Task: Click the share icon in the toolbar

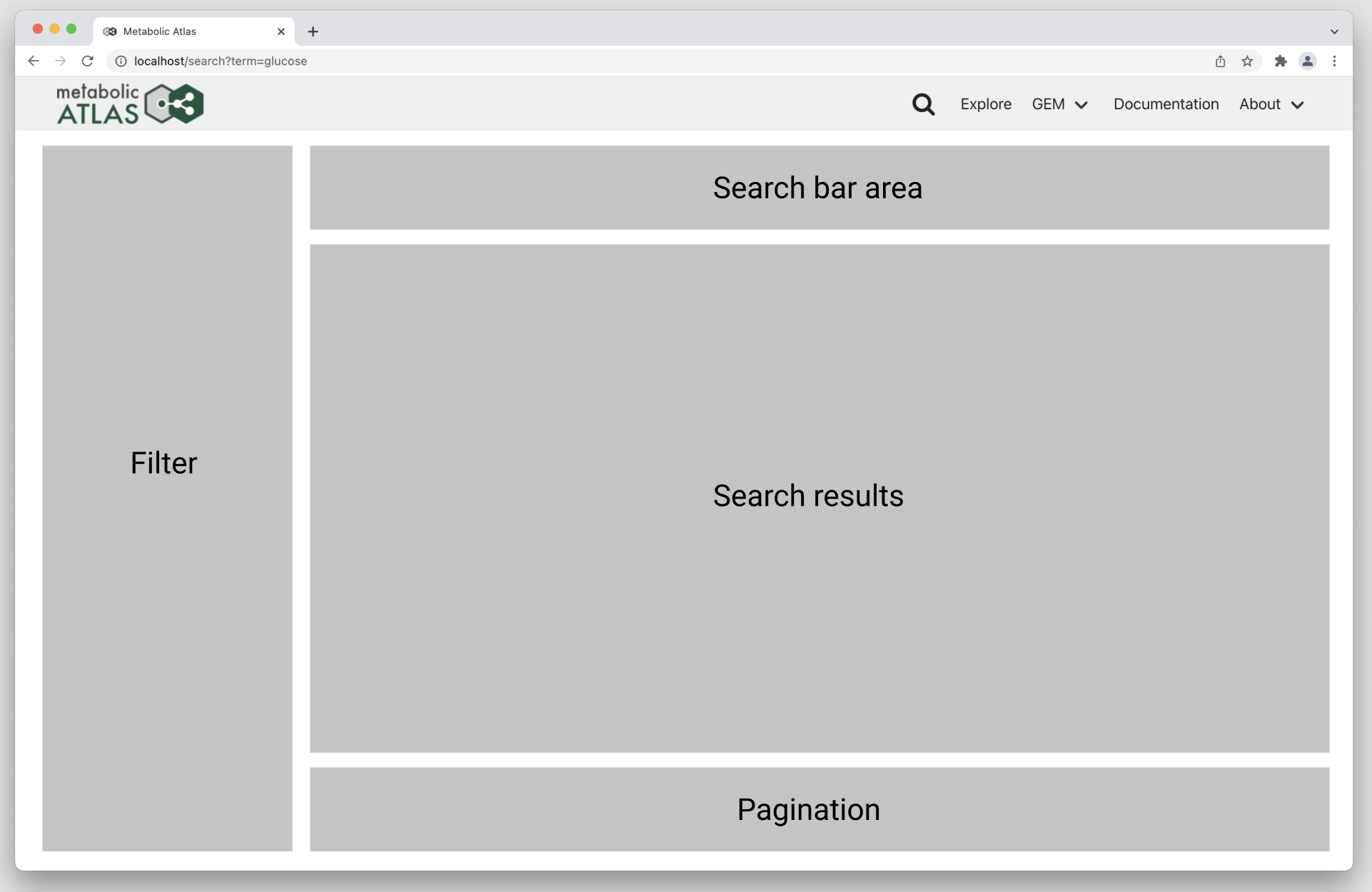Action: (x=1219, y=61)
